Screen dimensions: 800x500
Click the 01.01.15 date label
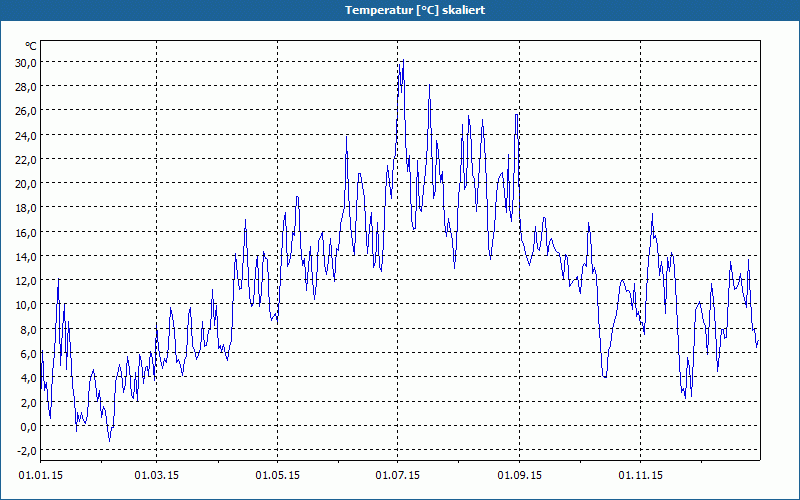pos(41,476)
